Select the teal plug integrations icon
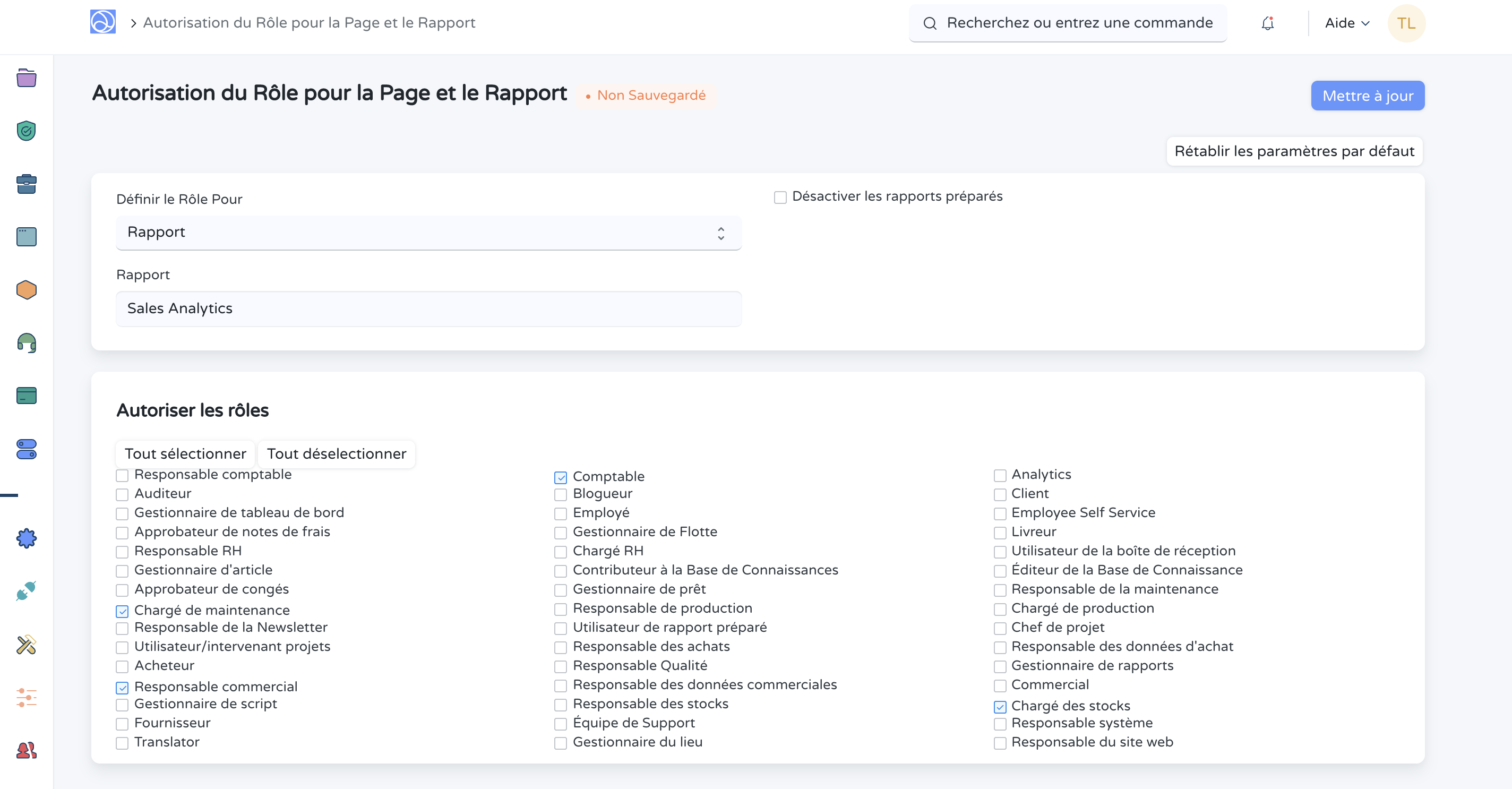Screen dimensions: 1512x789 coord(26,590)
